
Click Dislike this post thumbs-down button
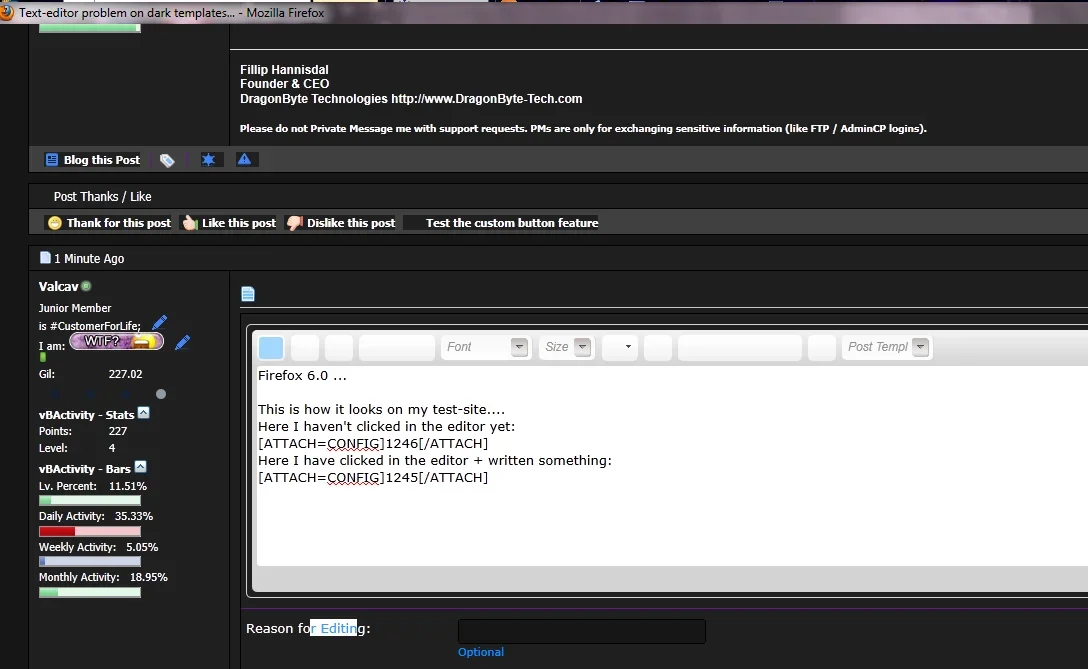(x=341, y=223)
